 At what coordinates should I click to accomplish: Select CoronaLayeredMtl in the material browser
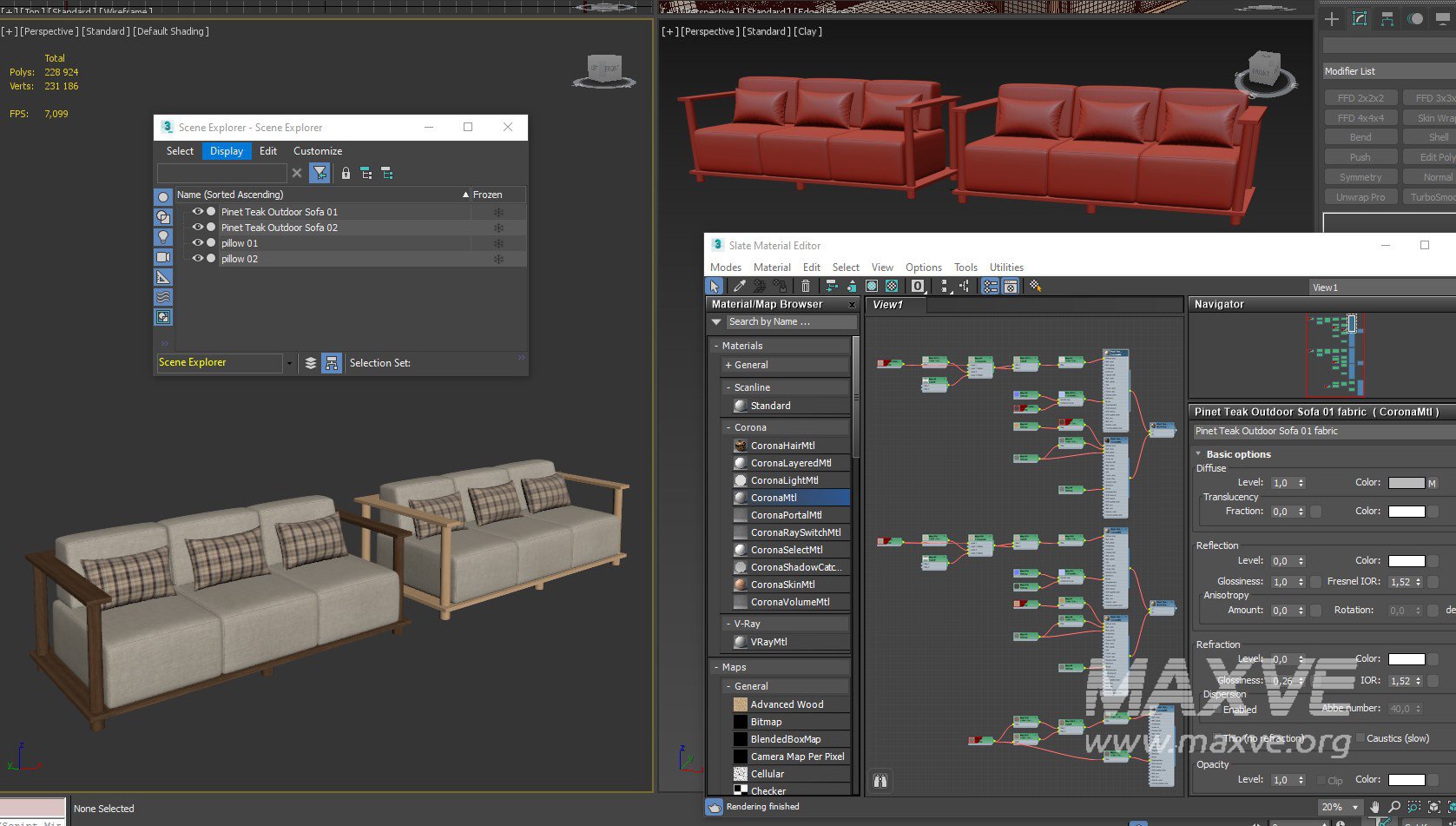[x=790, y=463]
